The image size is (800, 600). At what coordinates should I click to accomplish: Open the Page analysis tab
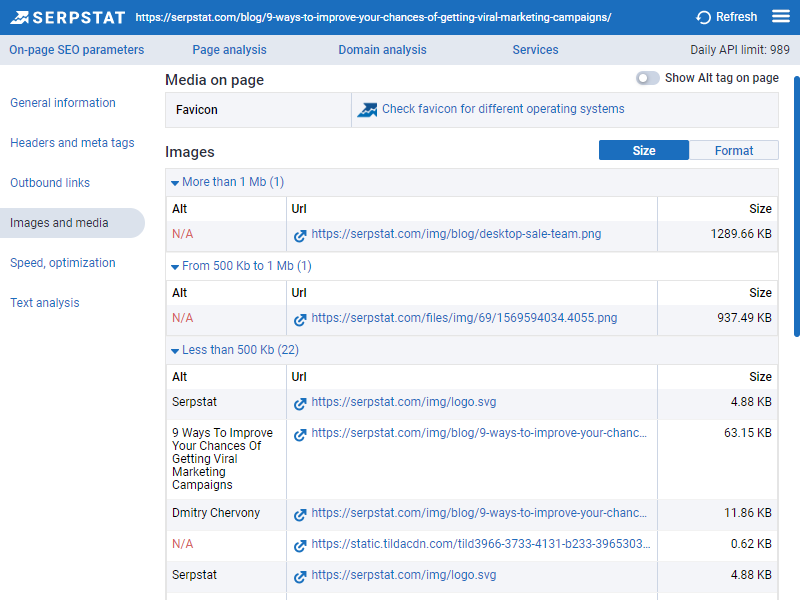pyautogui.click(x=229, y=50)
